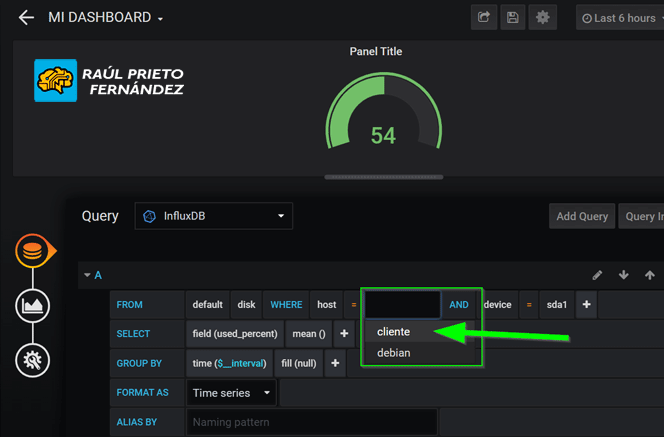Move query A up with arrow icon
This screenshot has height=437, width=664.
tap(650, 275)
